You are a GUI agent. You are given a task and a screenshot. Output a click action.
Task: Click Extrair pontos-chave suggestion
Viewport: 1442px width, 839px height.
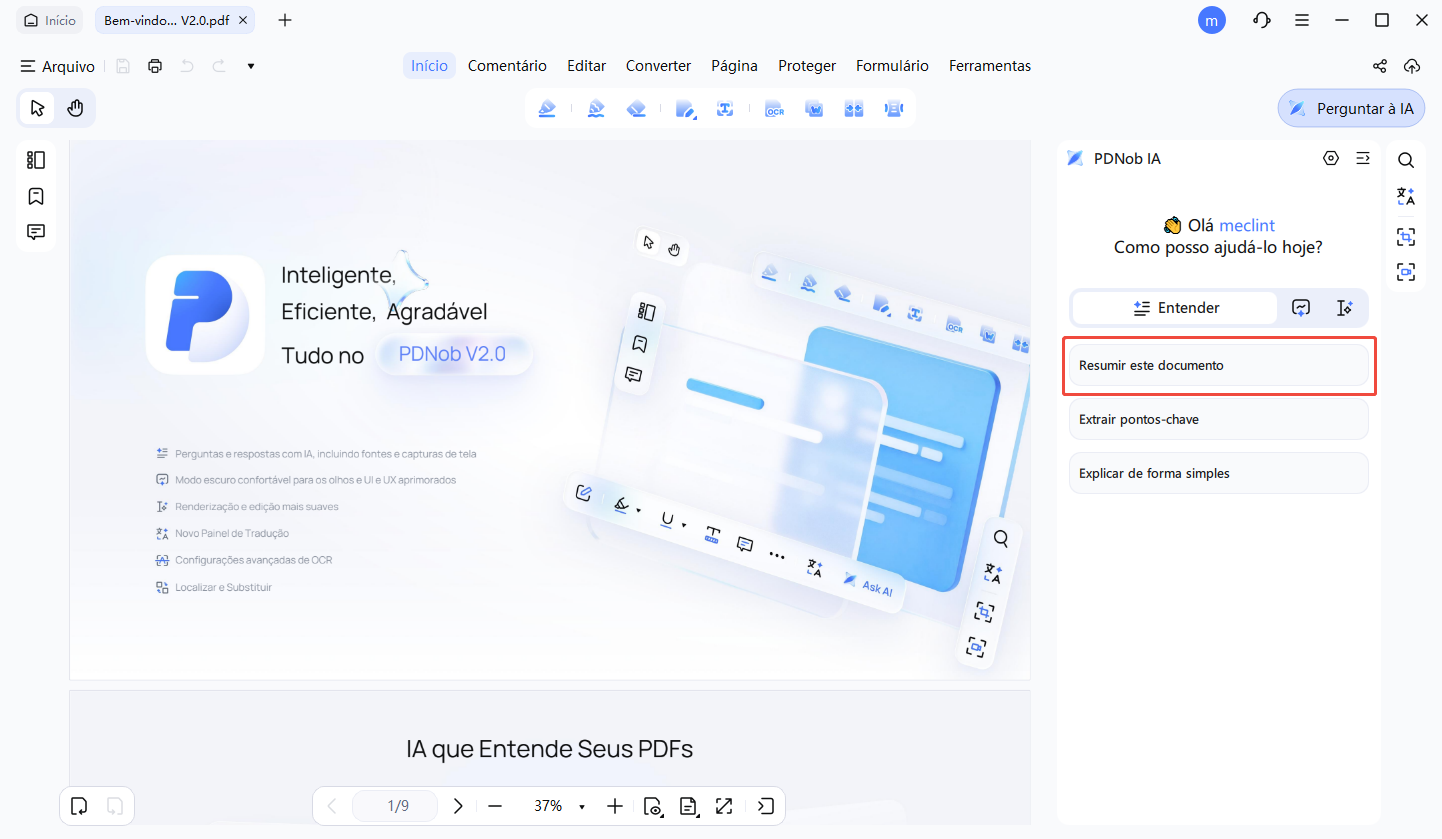click(x=1218, y=420)
